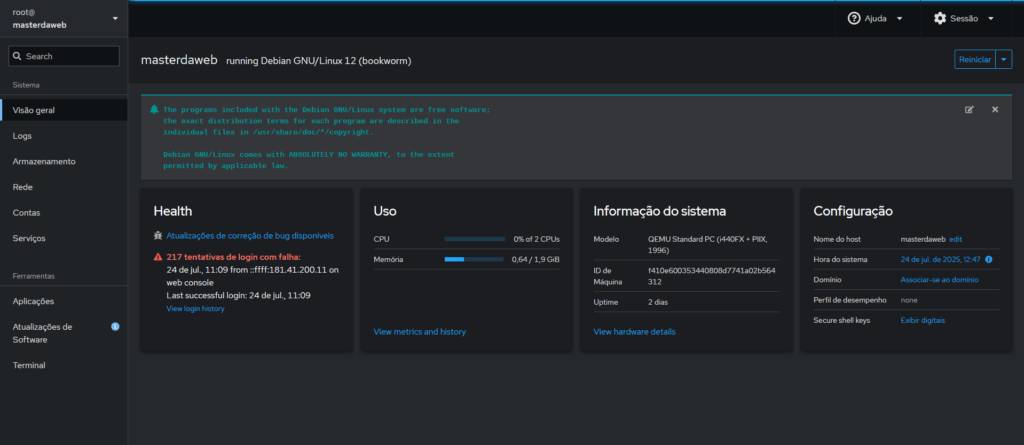
Task: Click the Uptime value 2 dias
Action: click(x=658, y=302)
